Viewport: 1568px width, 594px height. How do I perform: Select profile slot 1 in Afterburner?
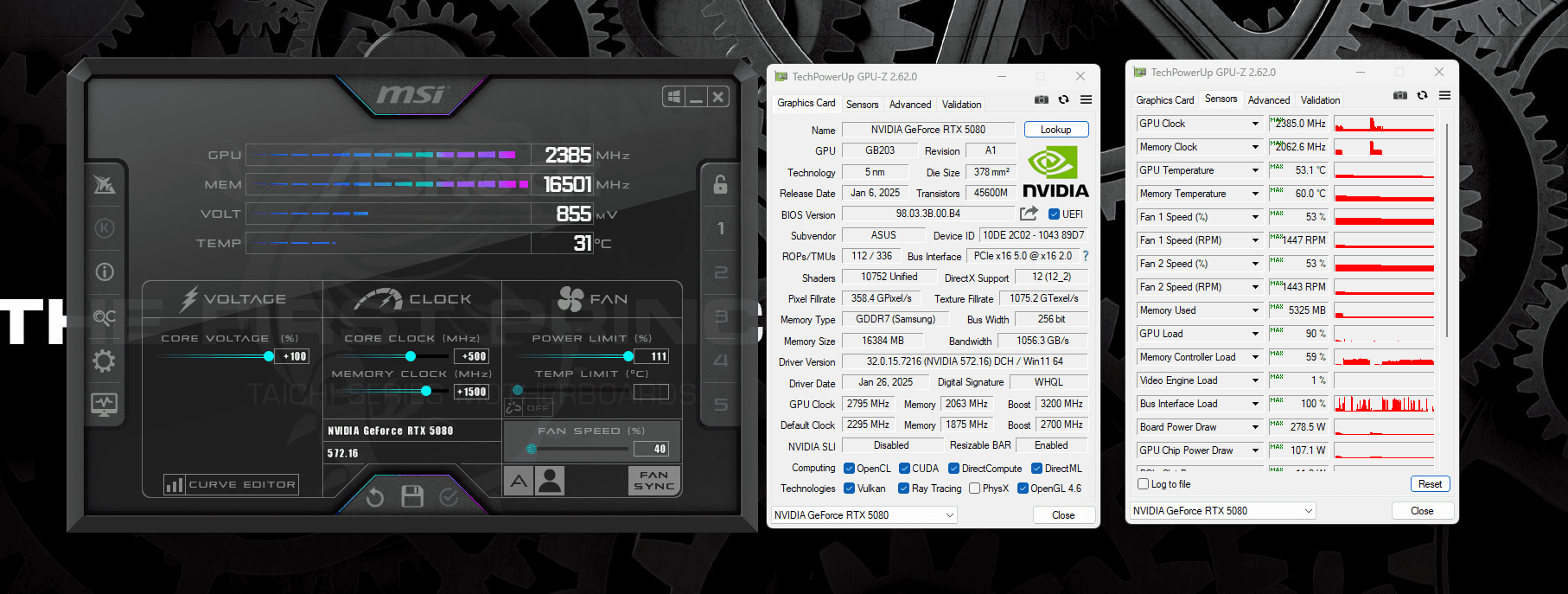(x=721, y=228)
